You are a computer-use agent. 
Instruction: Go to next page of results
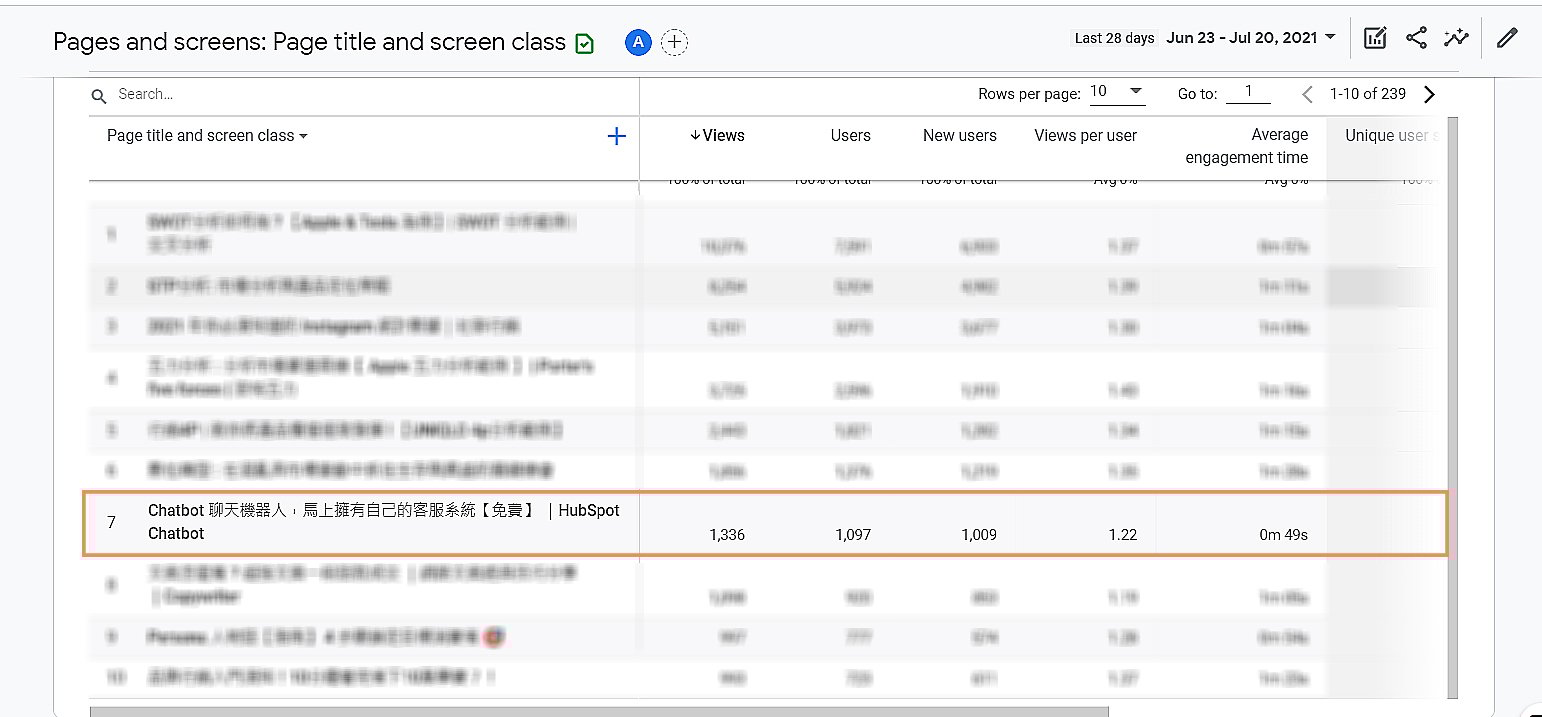pos(1429,94)
